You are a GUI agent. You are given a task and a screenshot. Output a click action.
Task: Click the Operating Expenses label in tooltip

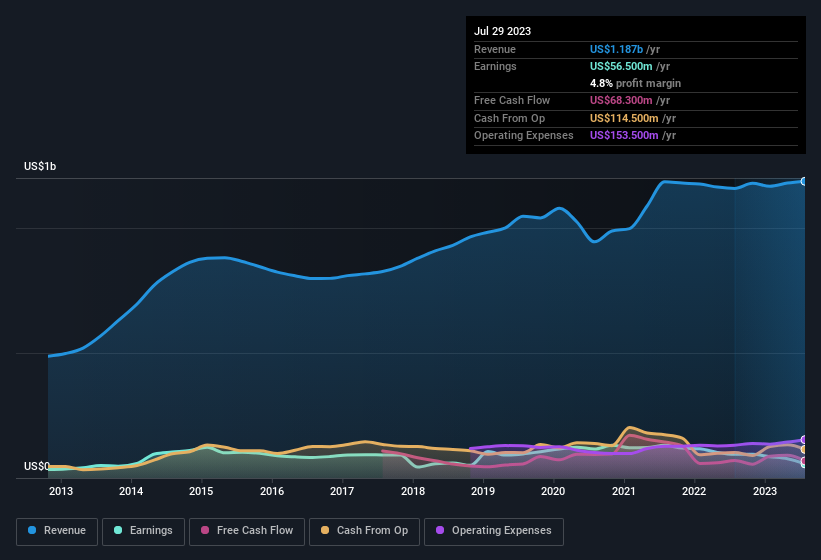pos(524,136)
